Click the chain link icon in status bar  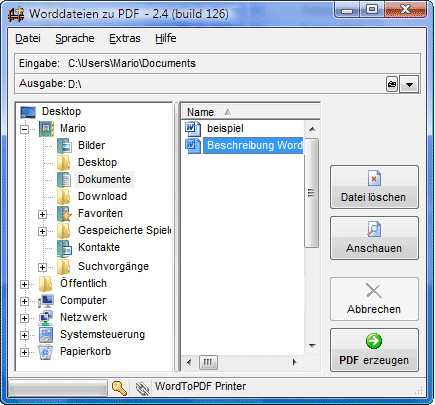click(x=142, y=388)
